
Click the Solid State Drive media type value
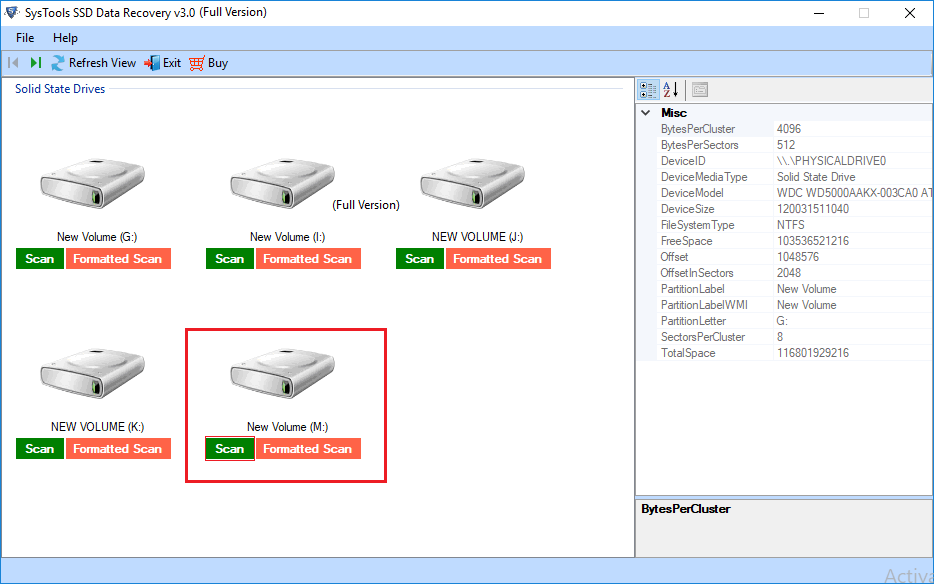pyautogui.click(x=815, y=177)
